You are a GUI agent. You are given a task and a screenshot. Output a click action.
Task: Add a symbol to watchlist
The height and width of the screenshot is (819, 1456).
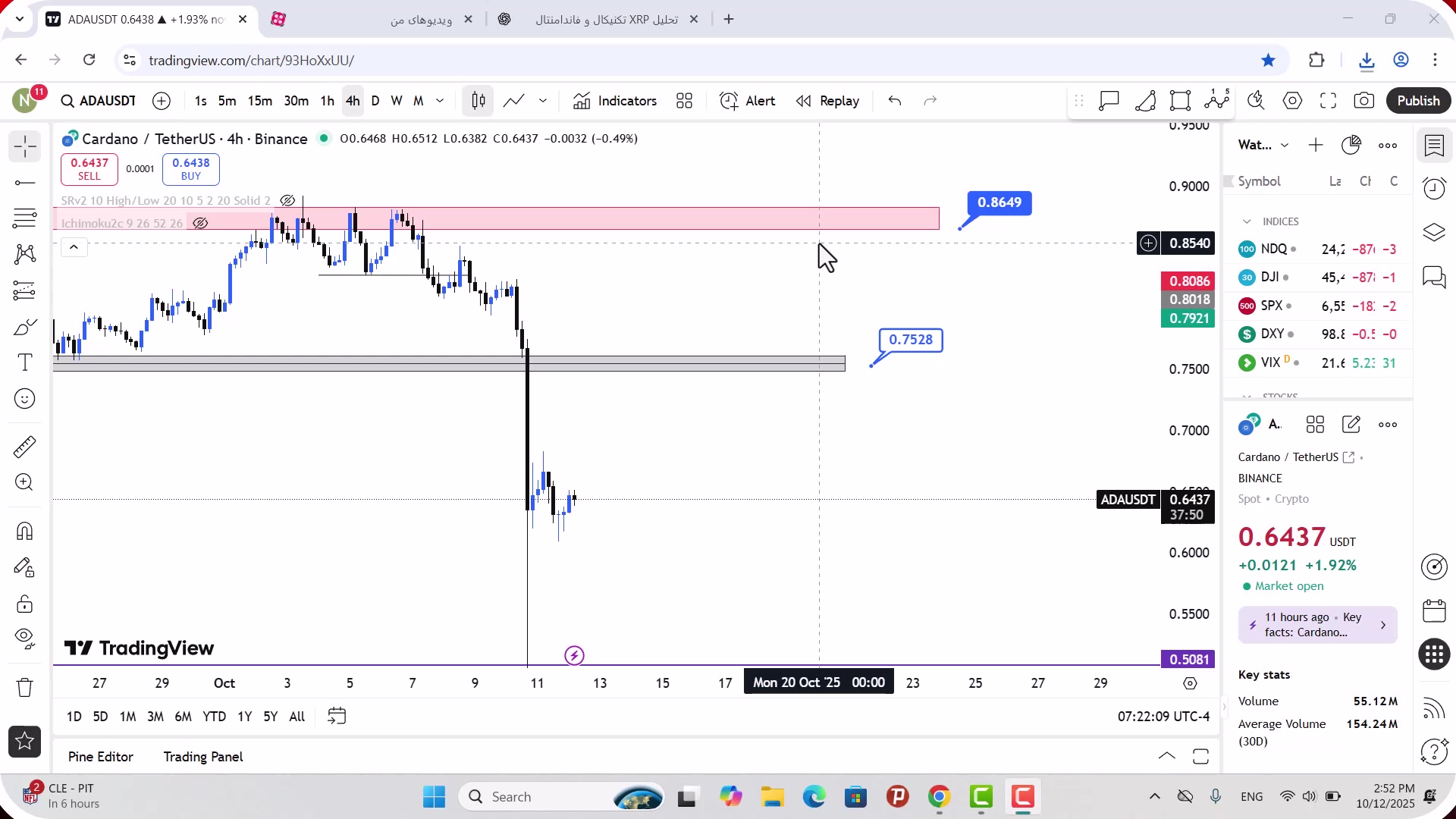point(1316,145)
